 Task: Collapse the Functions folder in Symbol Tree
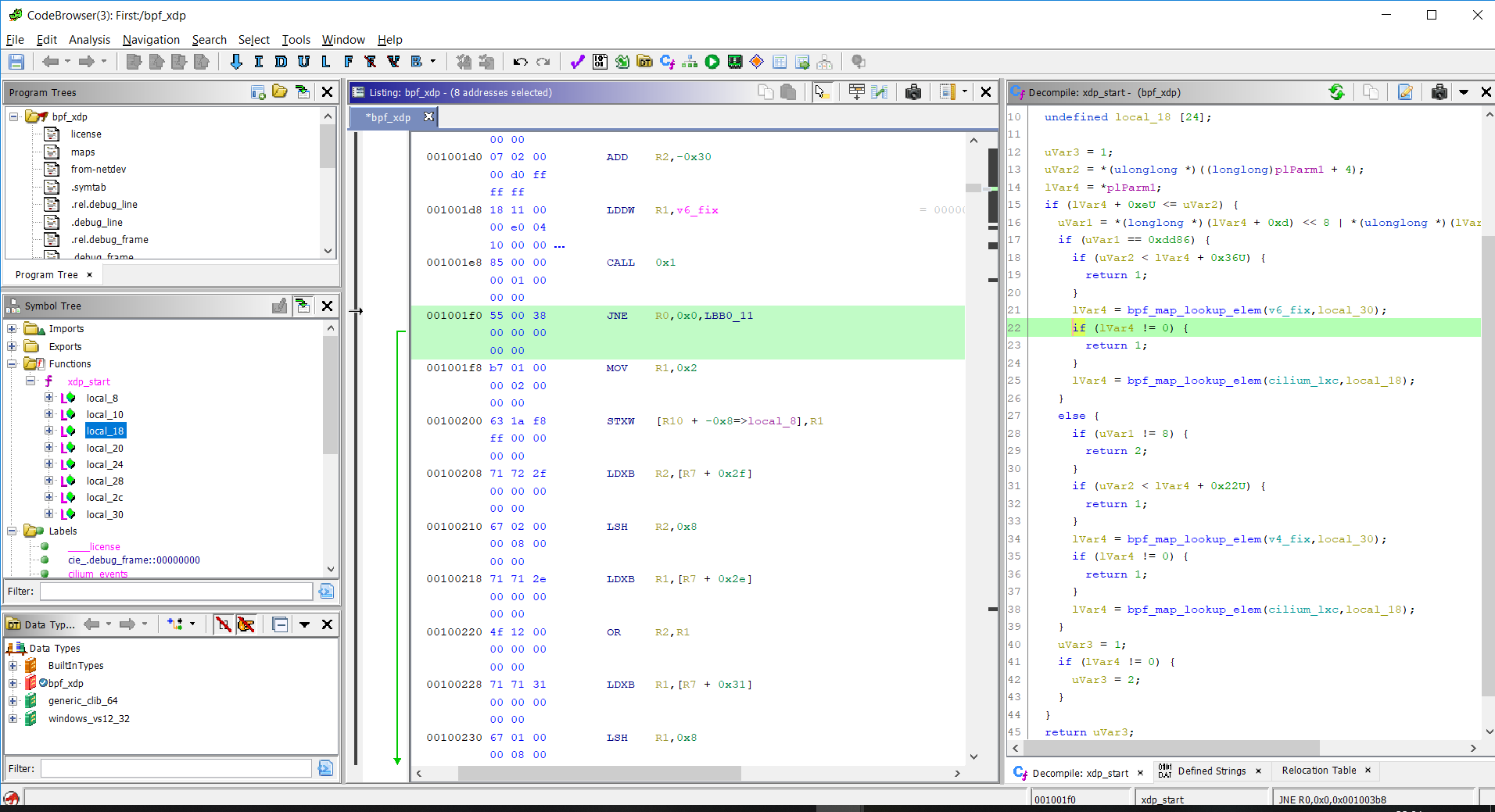12,363
